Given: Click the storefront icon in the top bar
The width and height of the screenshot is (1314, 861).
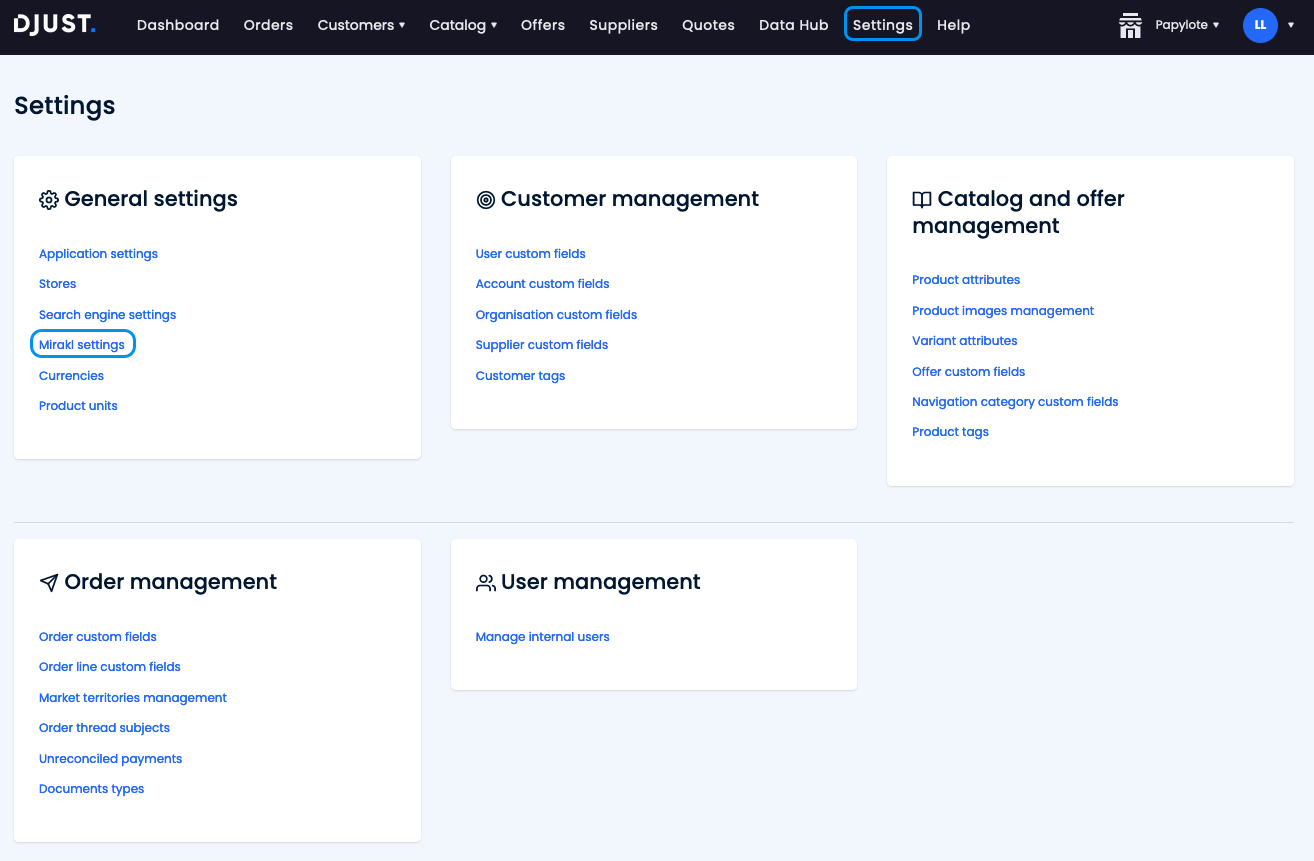Looking at the screenshot, I should tap(1130, 25).
